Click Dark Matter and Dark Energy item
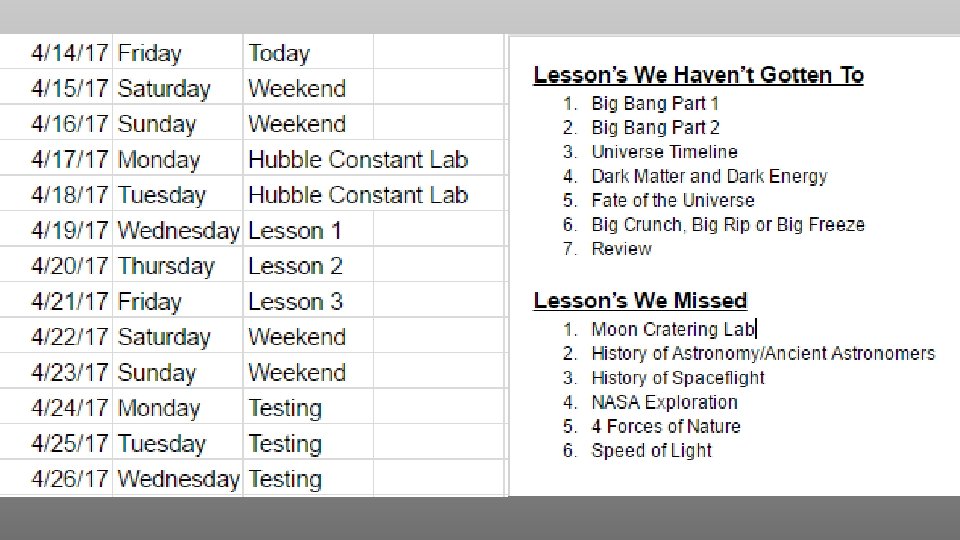 tap(709, 176)
